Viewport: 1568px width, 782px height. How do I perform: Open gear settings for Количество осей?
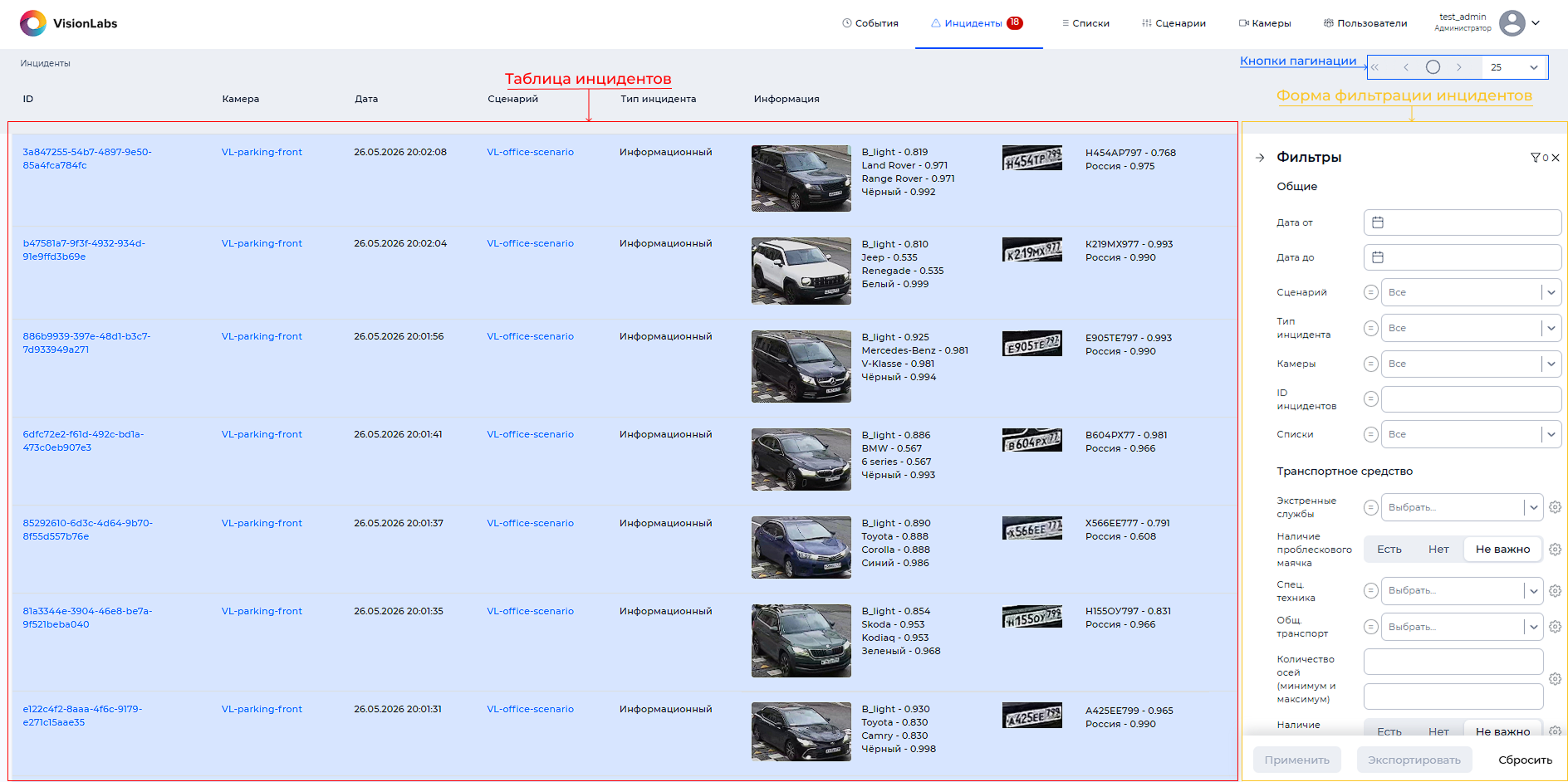pos(1556,679)
